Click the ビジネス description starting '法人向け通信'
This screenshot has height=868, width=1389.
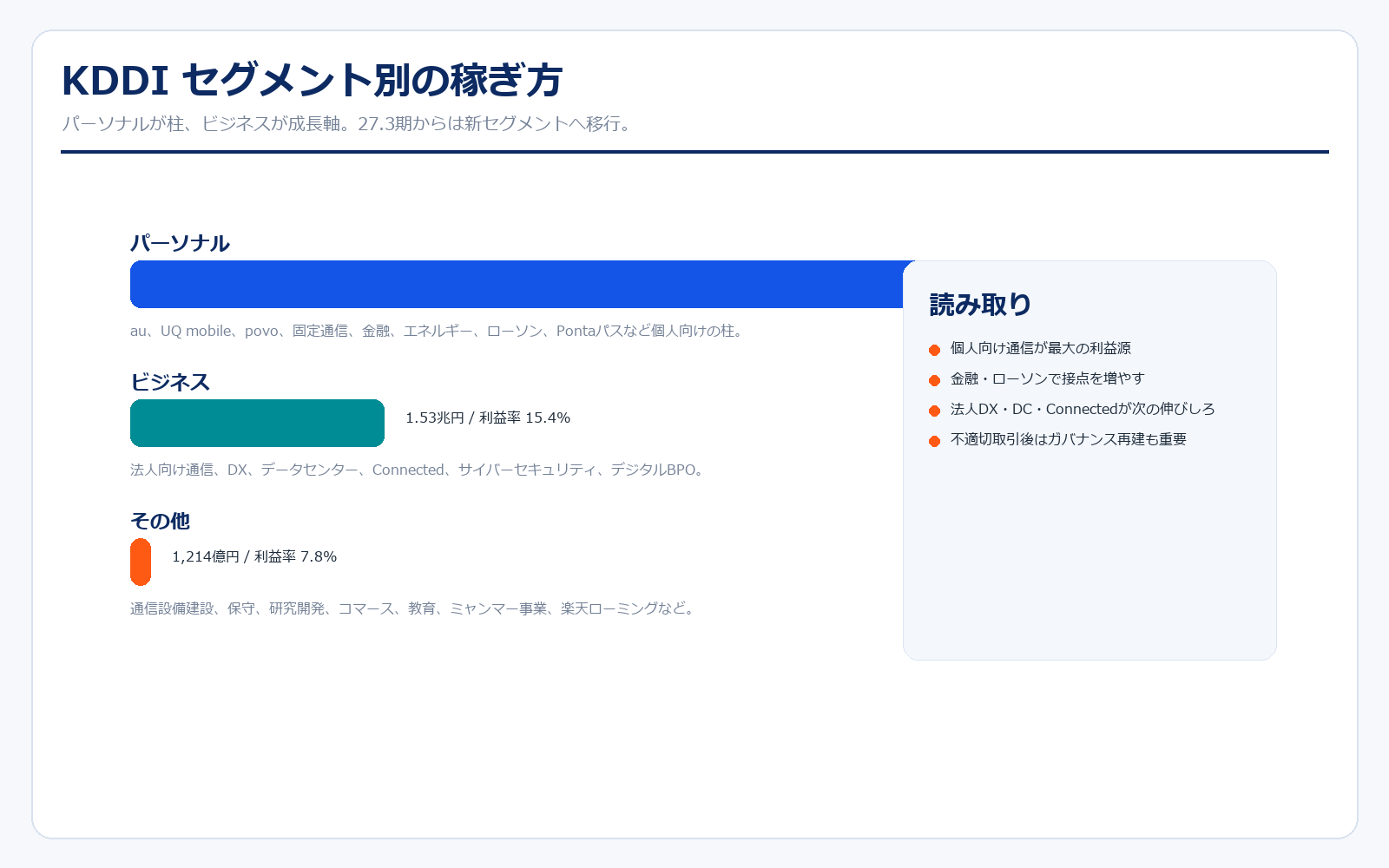[419, 470]
